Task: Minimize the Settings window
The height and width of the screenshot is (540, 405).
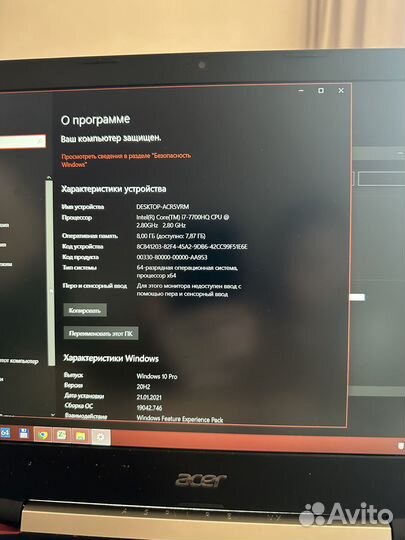Action: tap(301, 91)
